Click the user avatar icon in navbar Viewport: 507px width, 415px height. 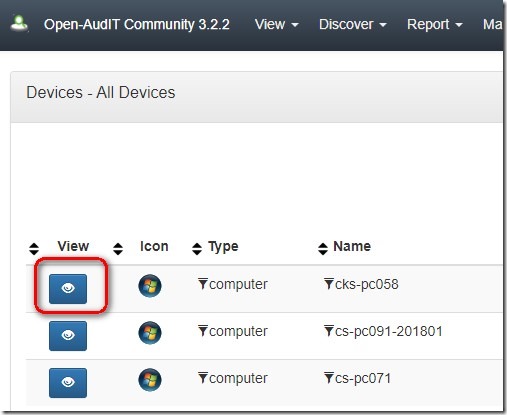(x=19, y=24)
